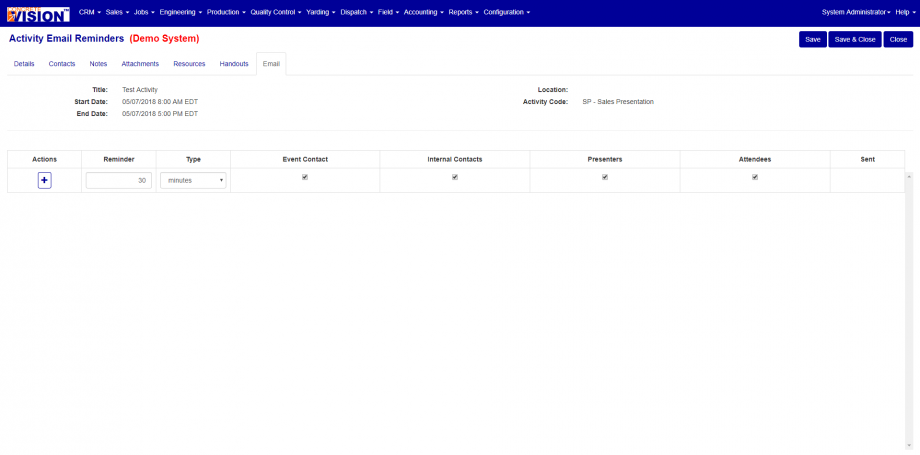Open the Sales menu

(117, 12)
